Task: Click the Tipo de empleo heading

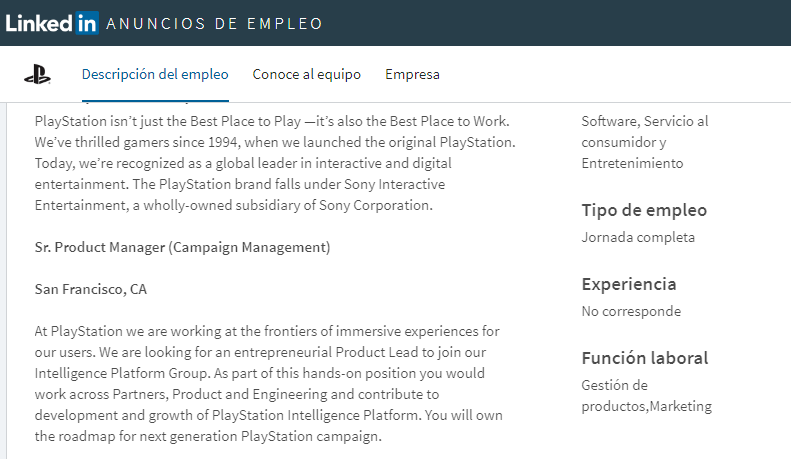Action: point(644,210)
